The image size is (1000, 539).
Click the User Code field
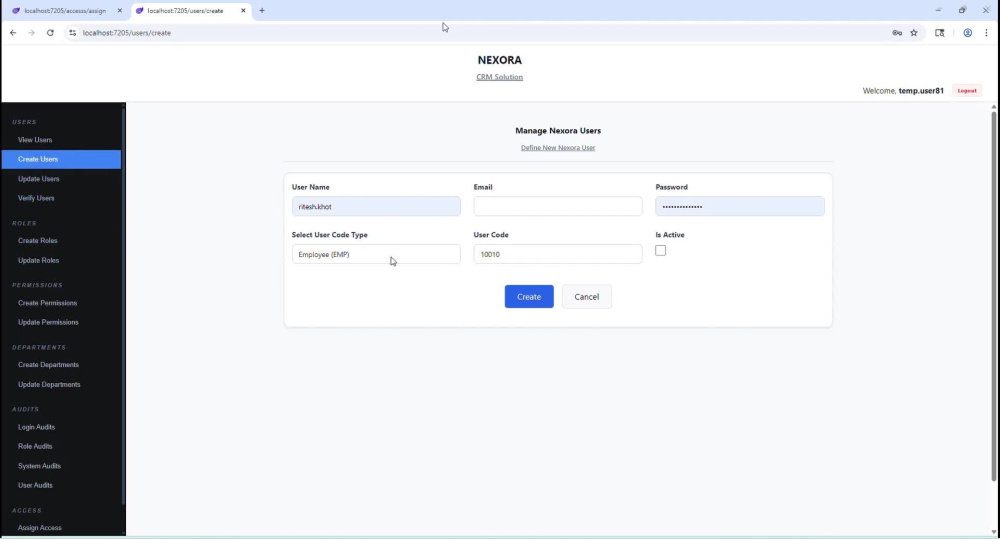[557, 254]
